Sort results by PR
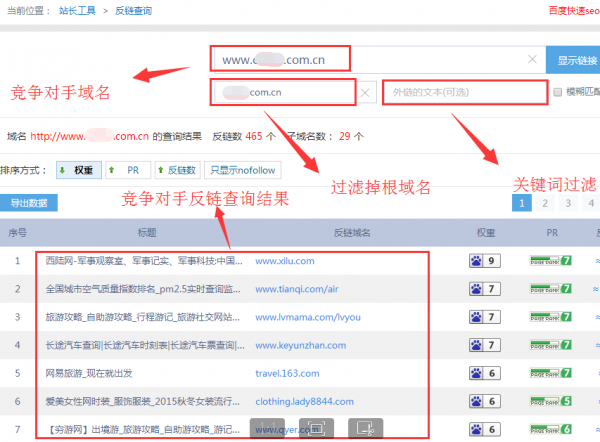 tap(124, 170)
